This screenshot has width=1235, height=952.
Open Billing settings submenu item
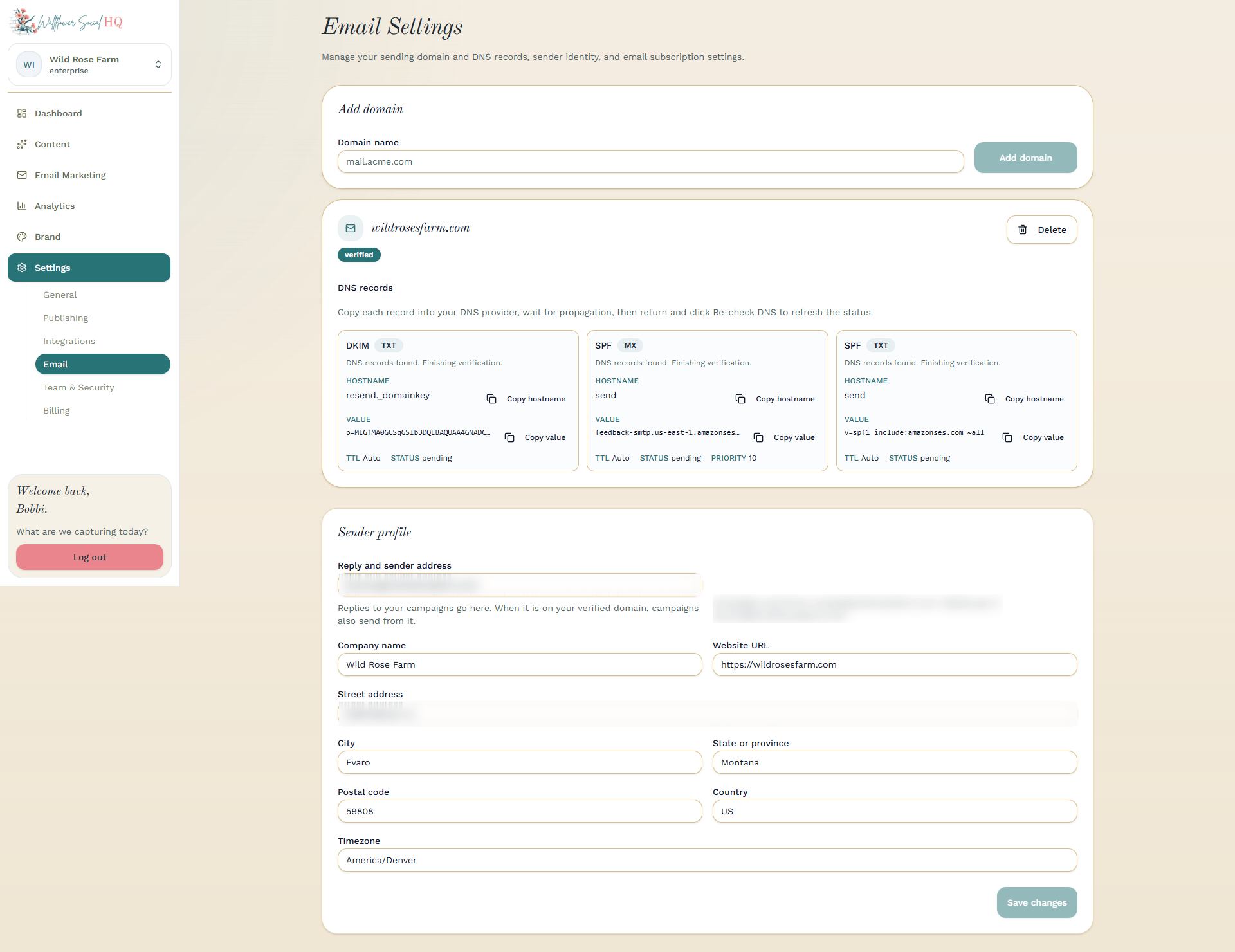pyautogui.click(x=57, y=410)
